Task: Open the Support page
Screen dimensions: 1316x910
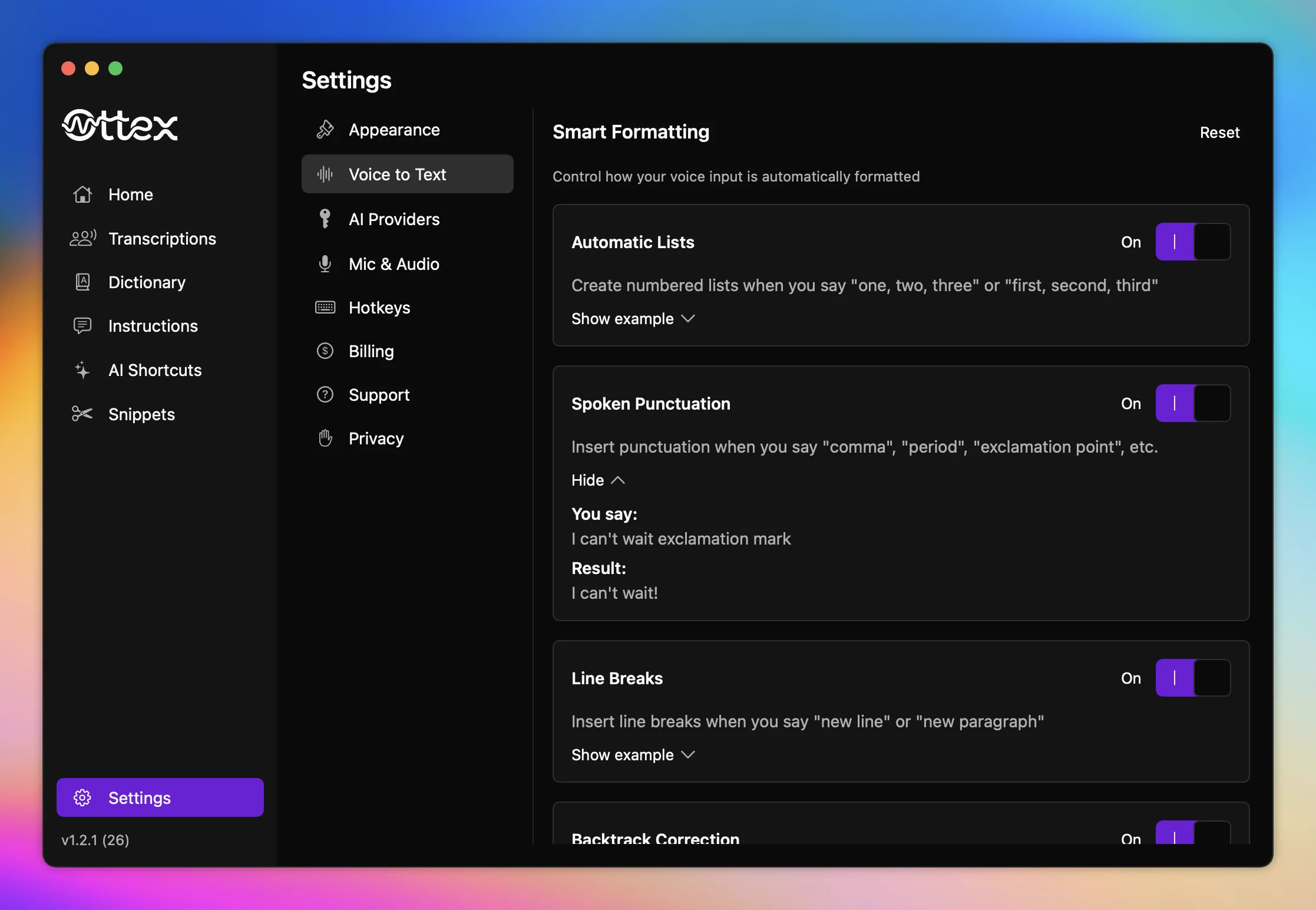Action: (x=379, y=394)
